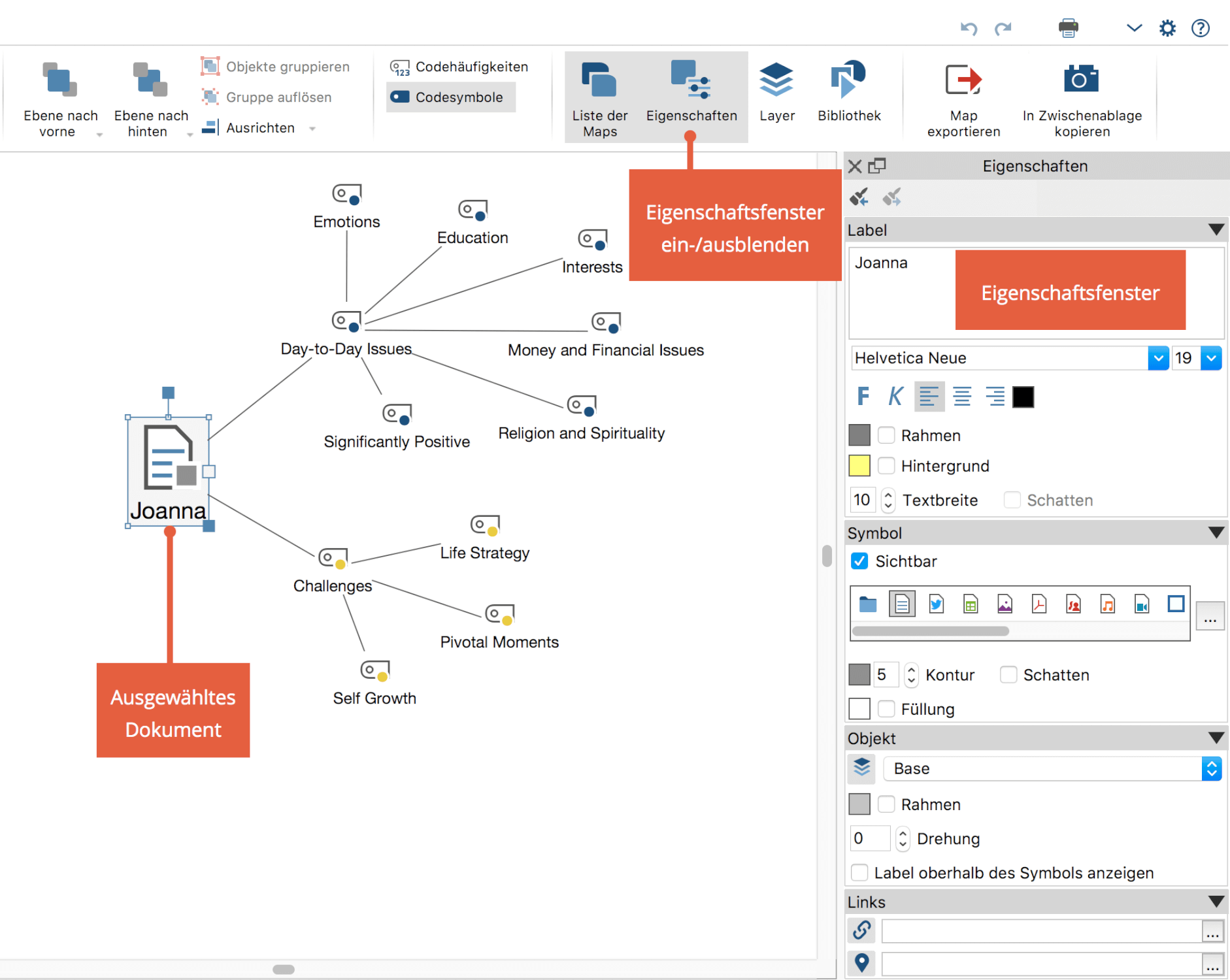Select the audio document symbol
The height and width of the screenshot is (980, 1230).
[1107, 604]
